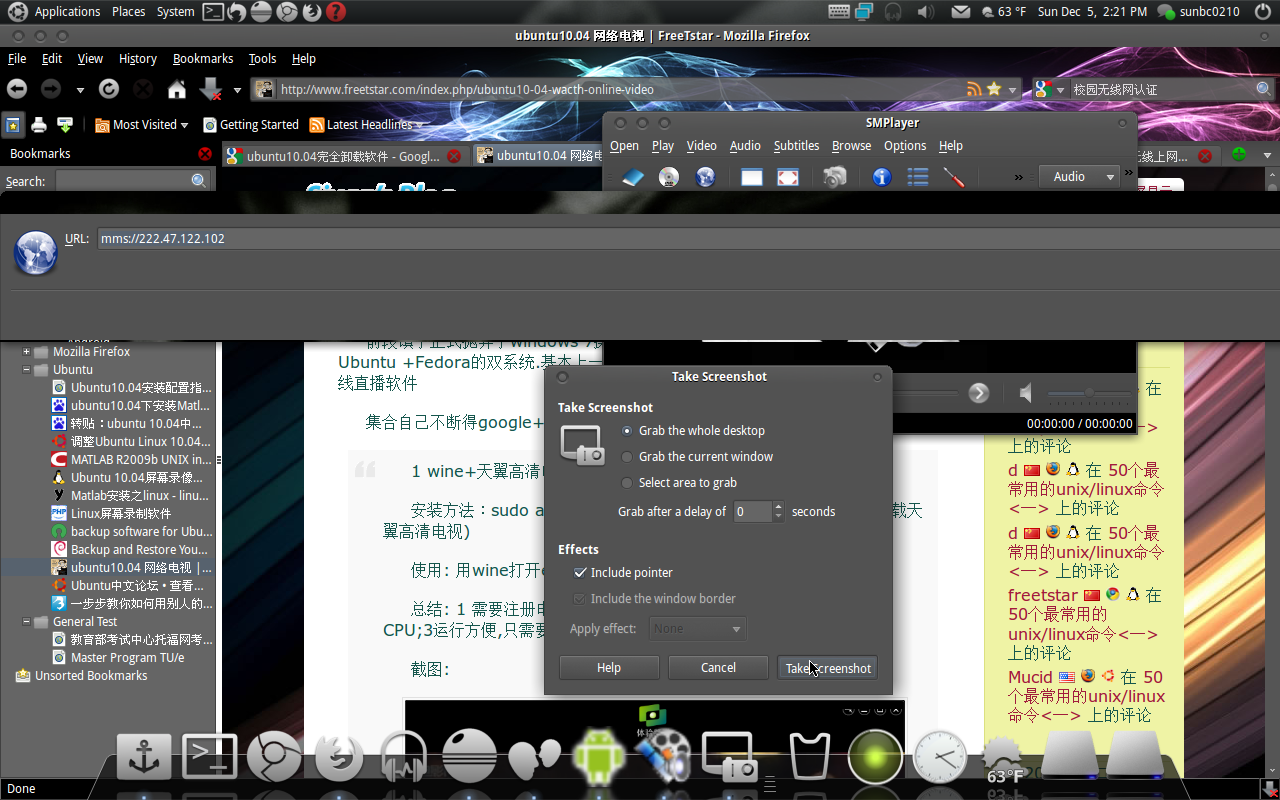Open the mail indicator in the top panel
This screenshot has height=800, width=1280.
[x=960, y=12]
